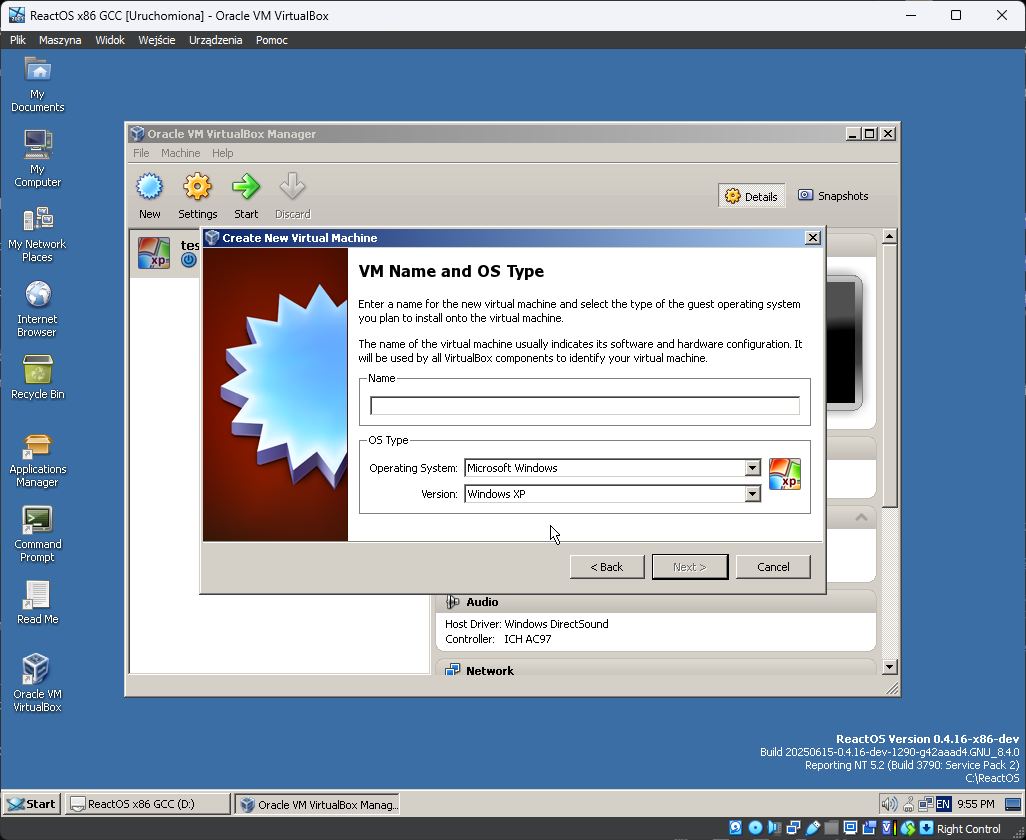Click the Audio section icon in details

452,602
